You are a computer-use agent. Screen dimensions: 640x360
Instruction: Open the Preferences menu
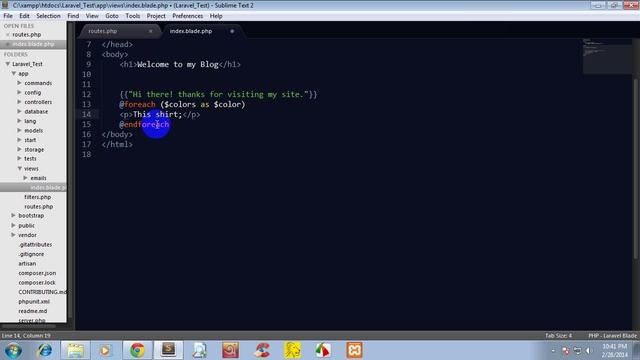coord(187,16)
